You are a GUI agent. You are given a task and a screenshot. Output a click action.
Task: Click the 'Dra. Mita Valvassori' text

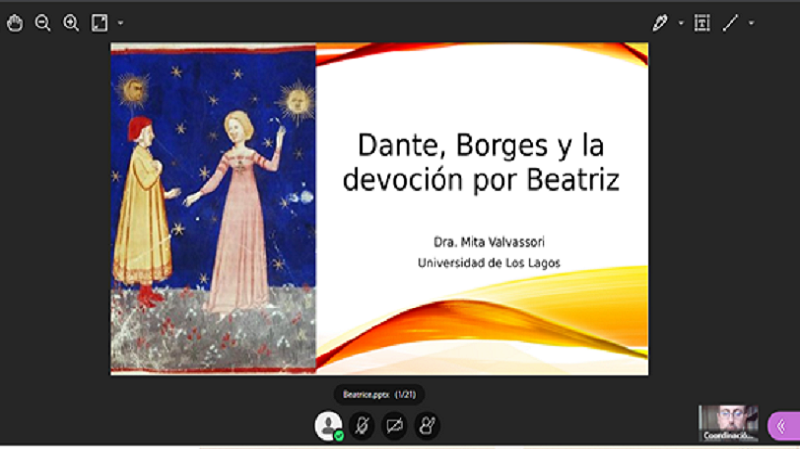(x=489, y=242)
